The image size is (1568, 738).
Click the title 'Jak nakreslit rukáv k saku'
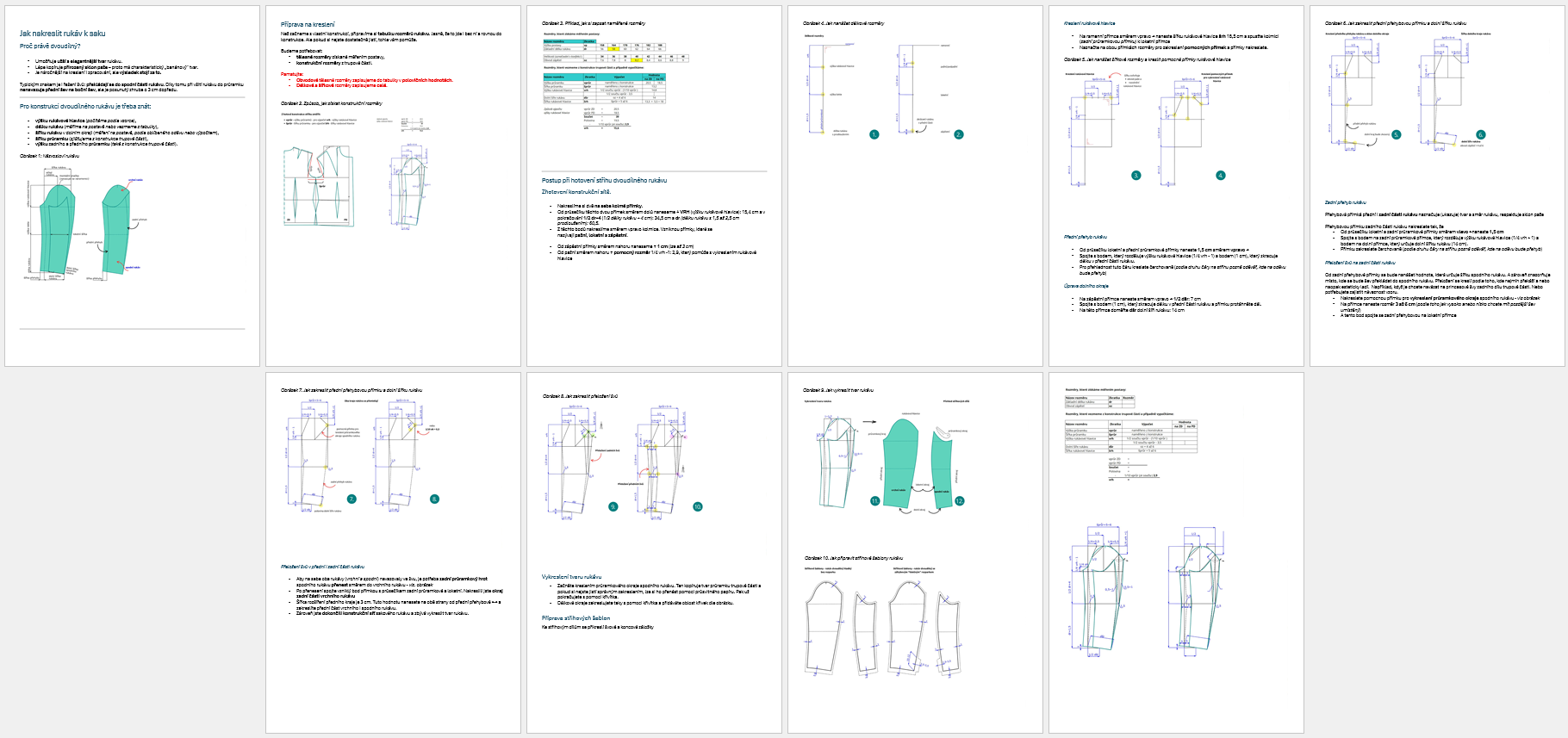[62, 34]
